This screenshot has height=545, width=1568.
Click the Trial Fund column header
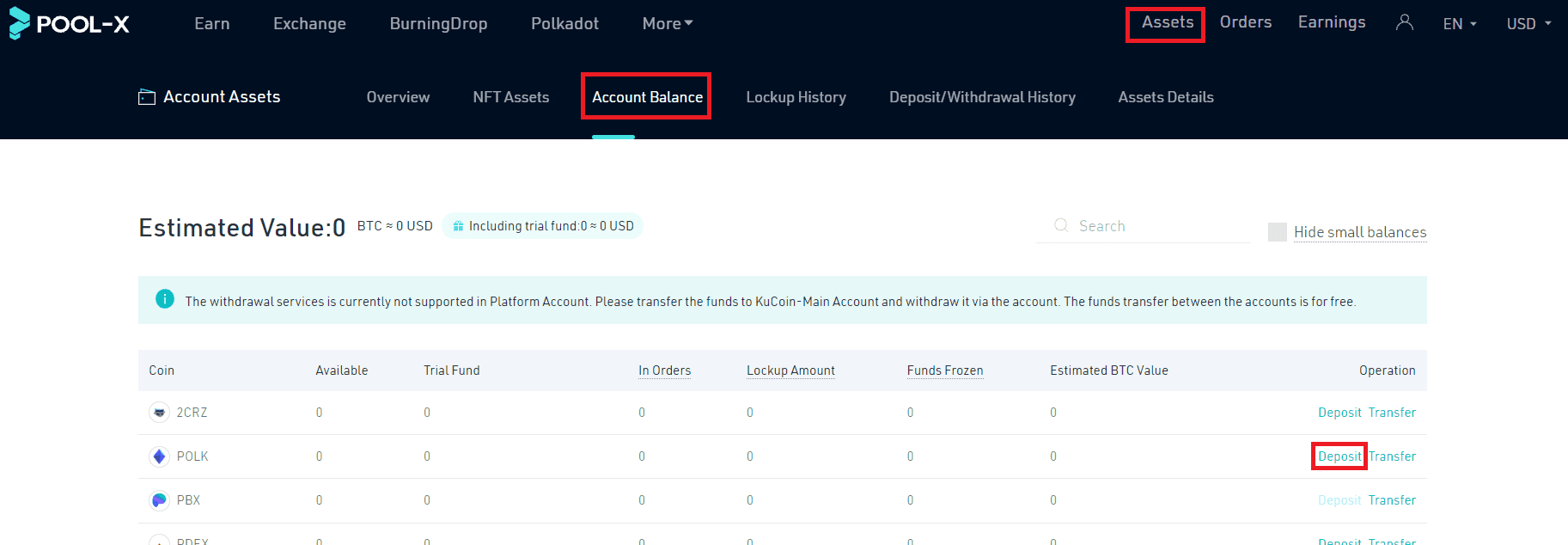click(451, 370)
